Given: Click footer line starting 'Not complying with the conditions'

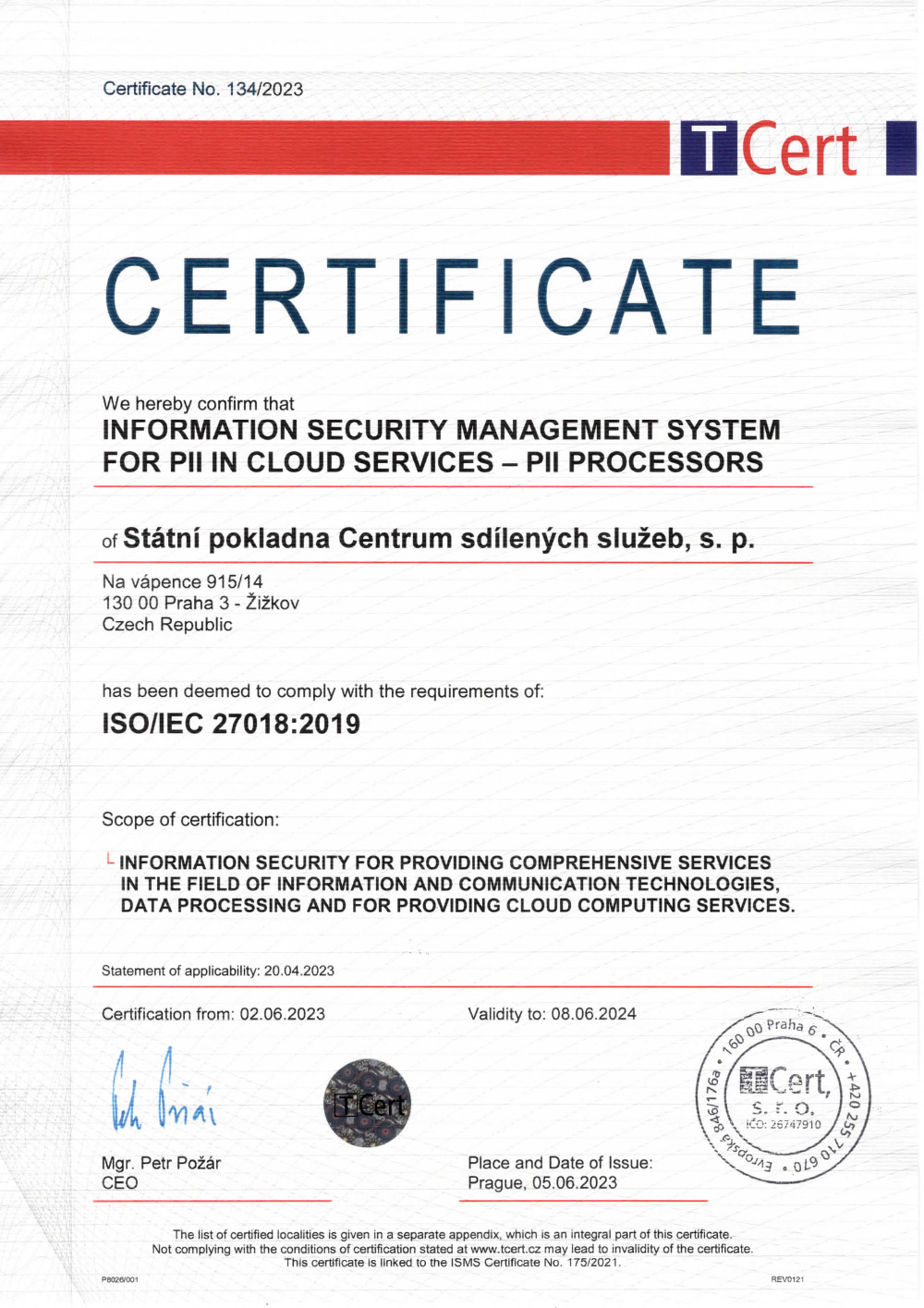Looking at the screenshot, I should 453,1249.
